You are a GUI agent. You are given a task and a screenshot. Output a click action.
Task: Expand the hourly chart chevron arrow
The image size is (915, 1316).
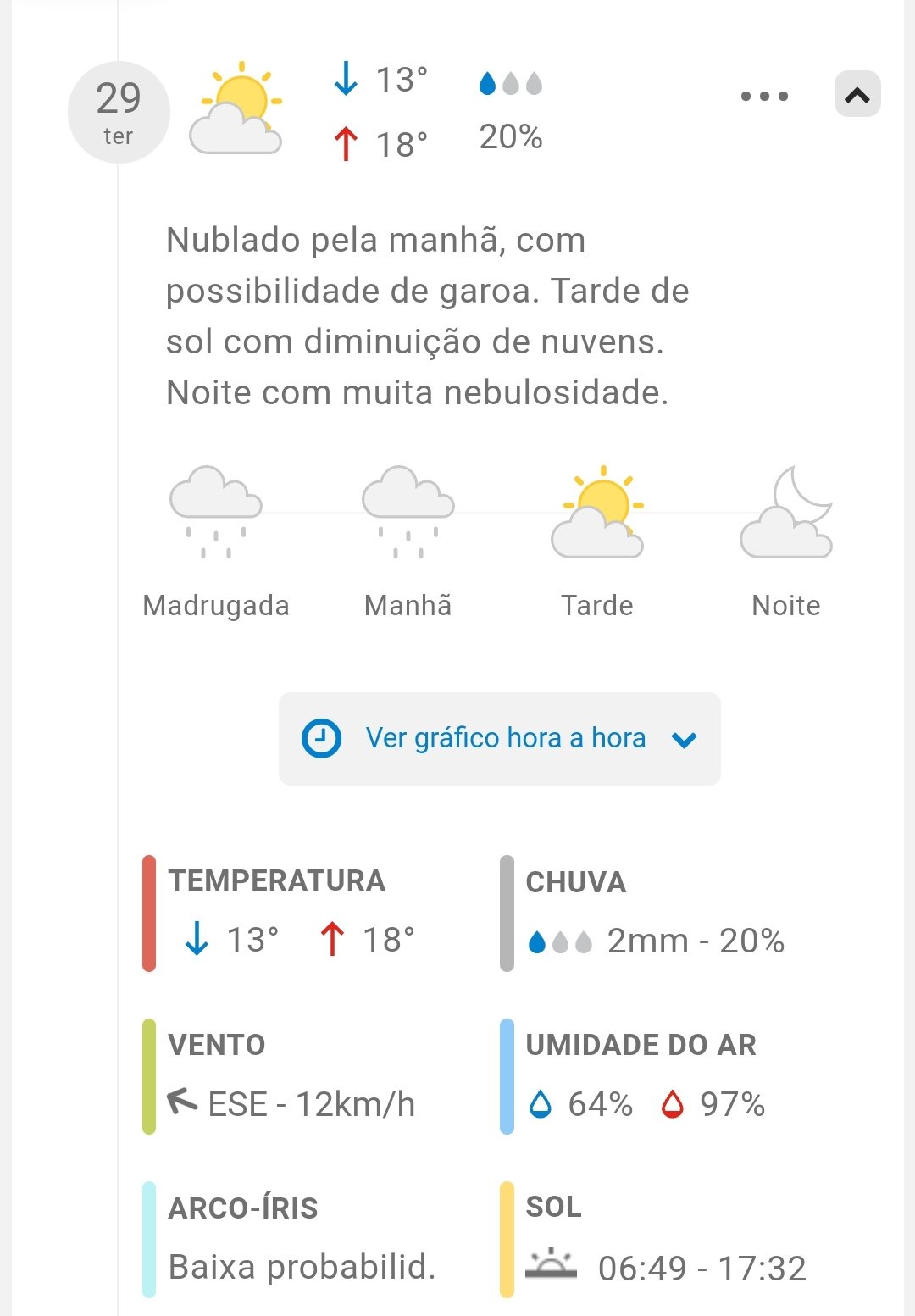pyautogui.click(x=684, y=740)
